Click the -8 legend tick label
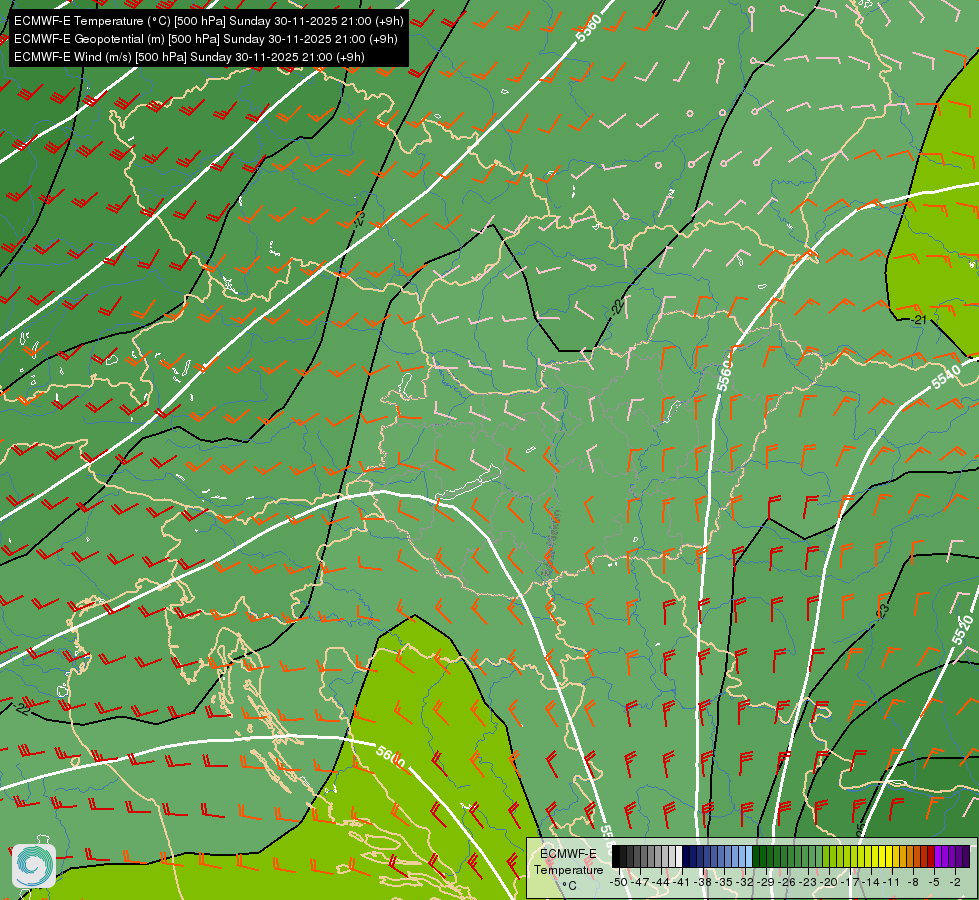This screenshot has height=900, width=979. coord(913,882)
